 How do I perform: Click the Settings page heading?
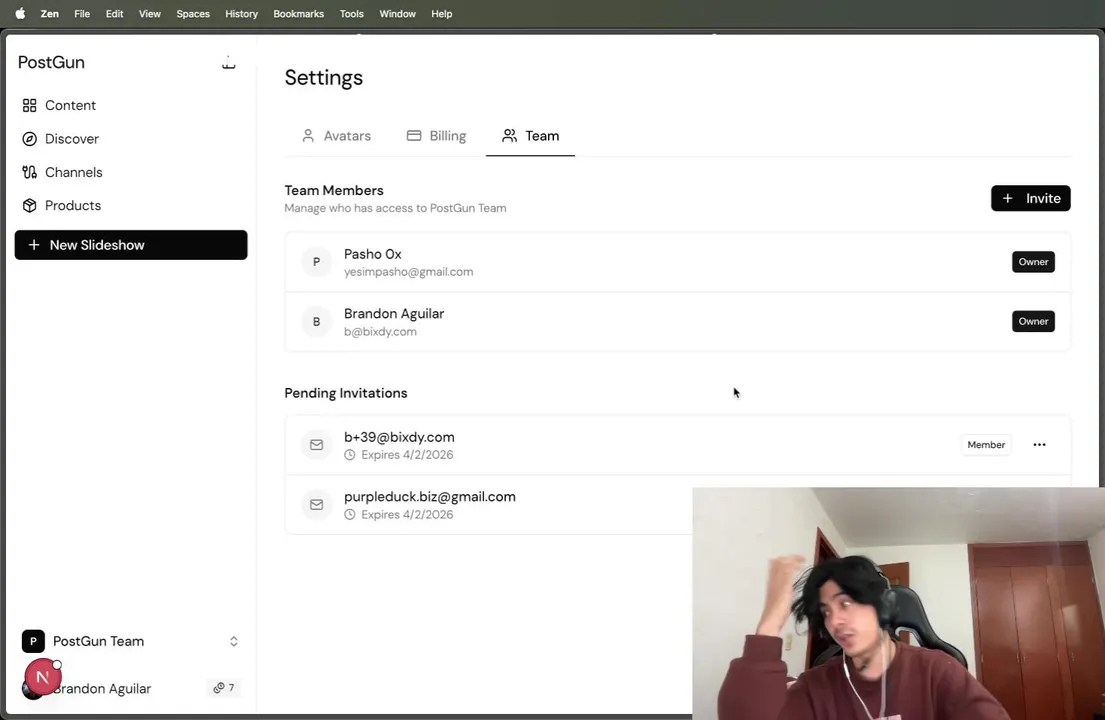point(323,77)
